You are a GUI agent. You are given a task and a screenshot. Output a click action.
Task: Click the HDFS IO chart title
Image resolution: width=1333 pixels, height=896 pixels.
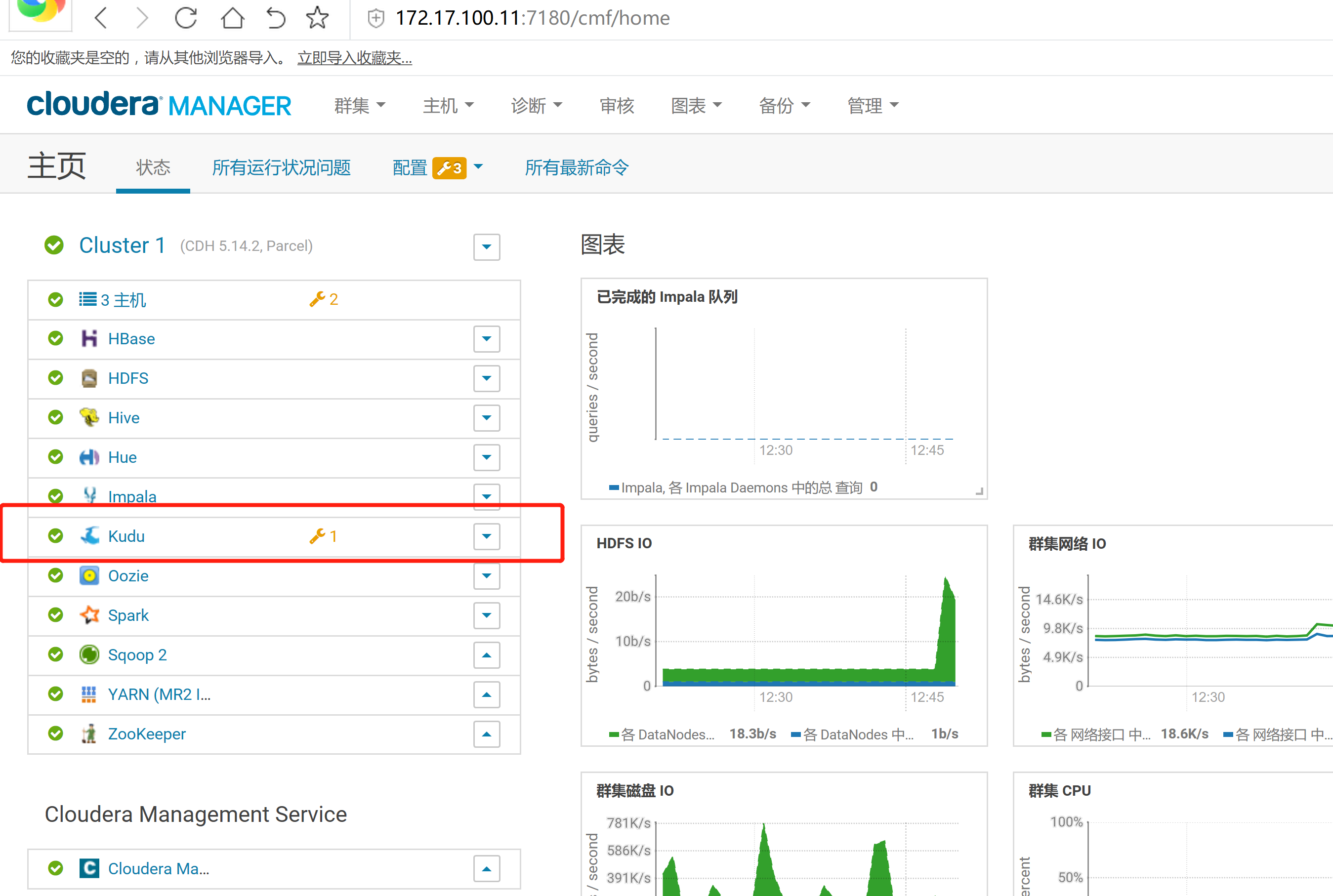pyautogui.click(x=624, y=543)
